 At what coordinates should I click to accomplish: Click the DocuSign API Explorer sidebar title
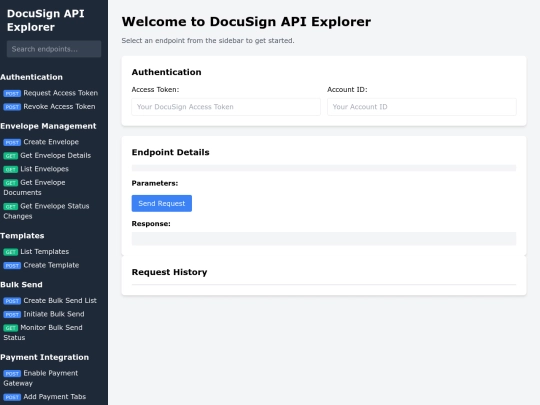pyautogui.click(x=45, y=20)
